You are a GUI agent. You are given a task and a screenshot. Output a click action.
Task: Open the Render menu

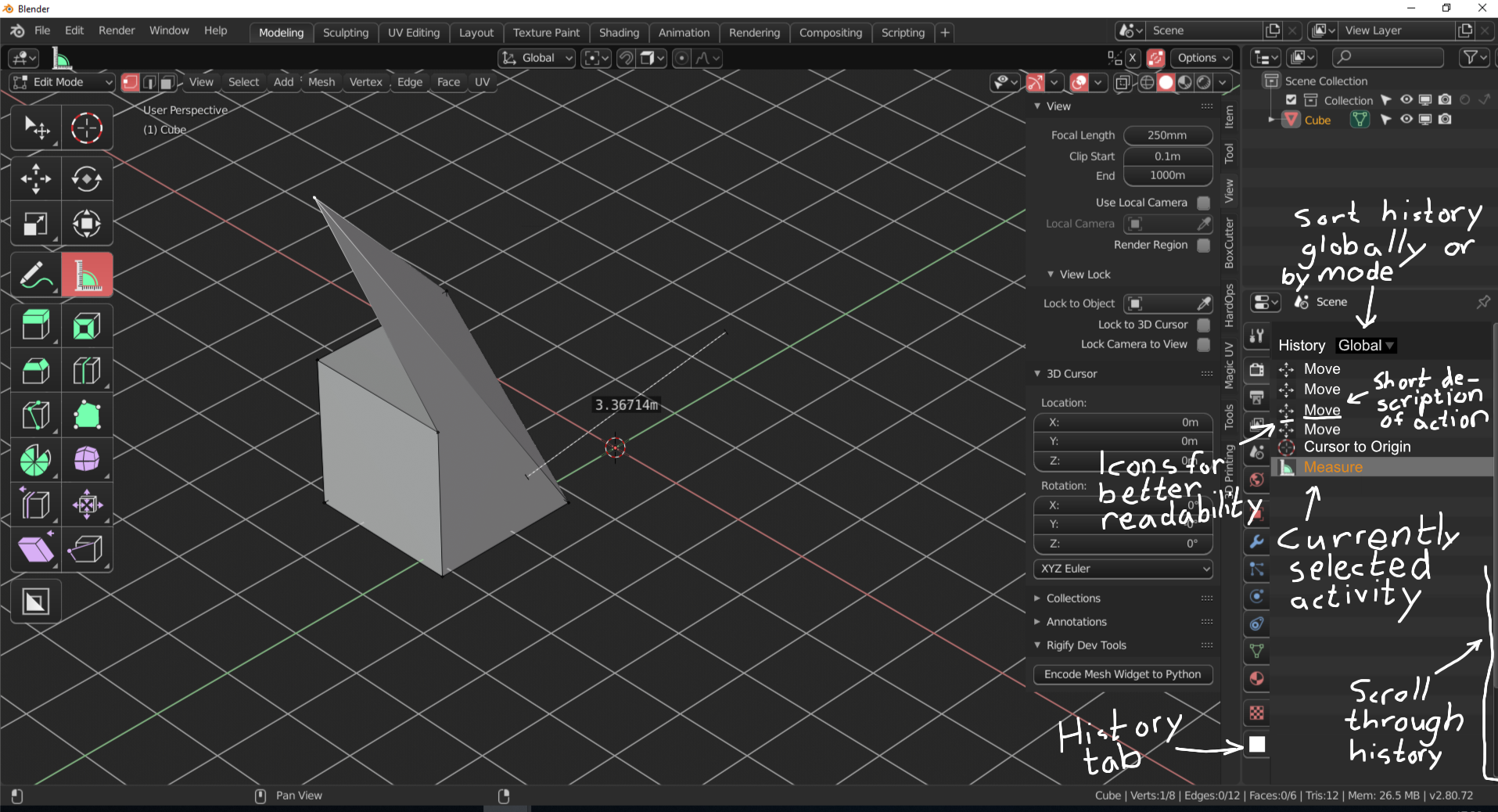(x=117, y=31)
